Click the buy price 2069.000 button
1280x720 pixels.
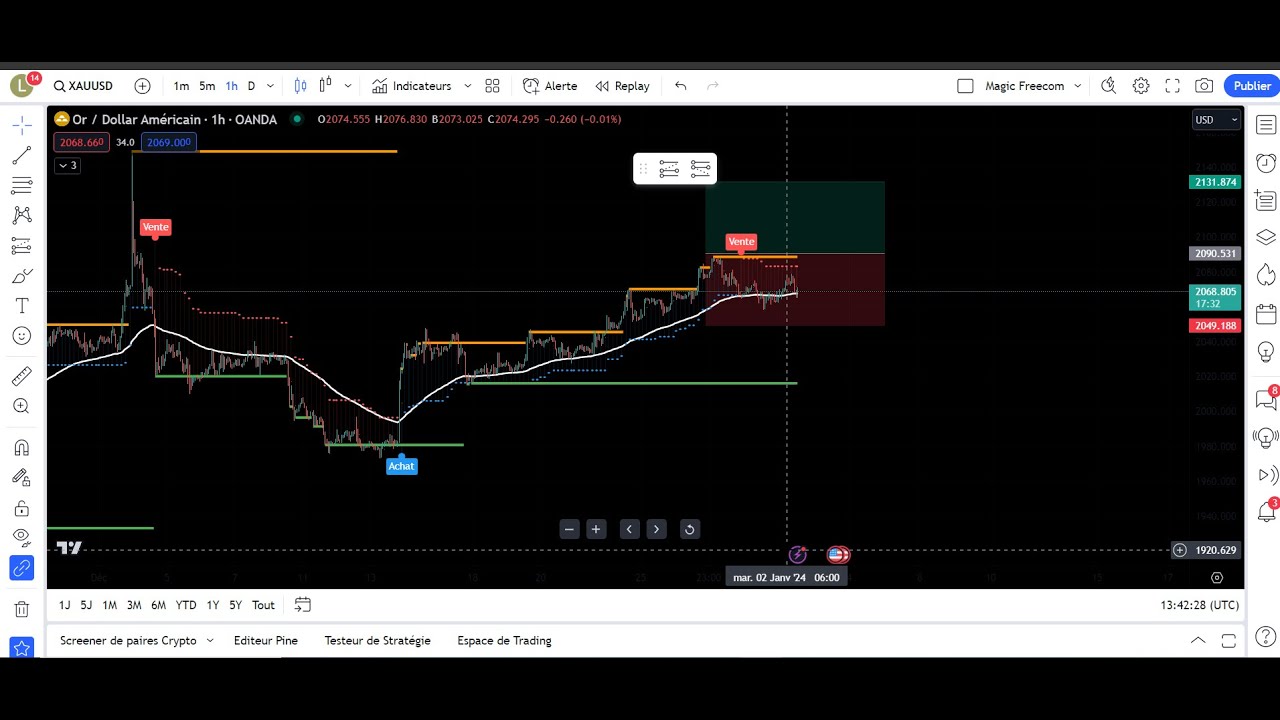click(x=168, y=142)
